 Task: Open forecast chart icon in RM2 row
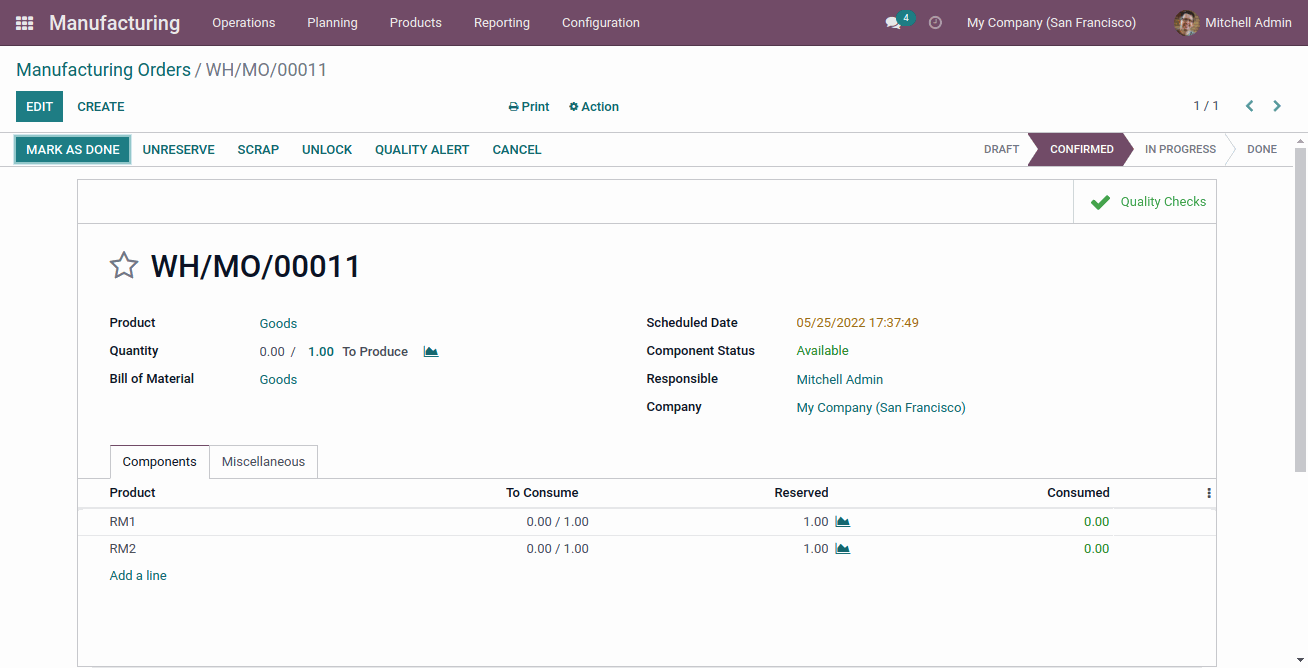point(843,549)
